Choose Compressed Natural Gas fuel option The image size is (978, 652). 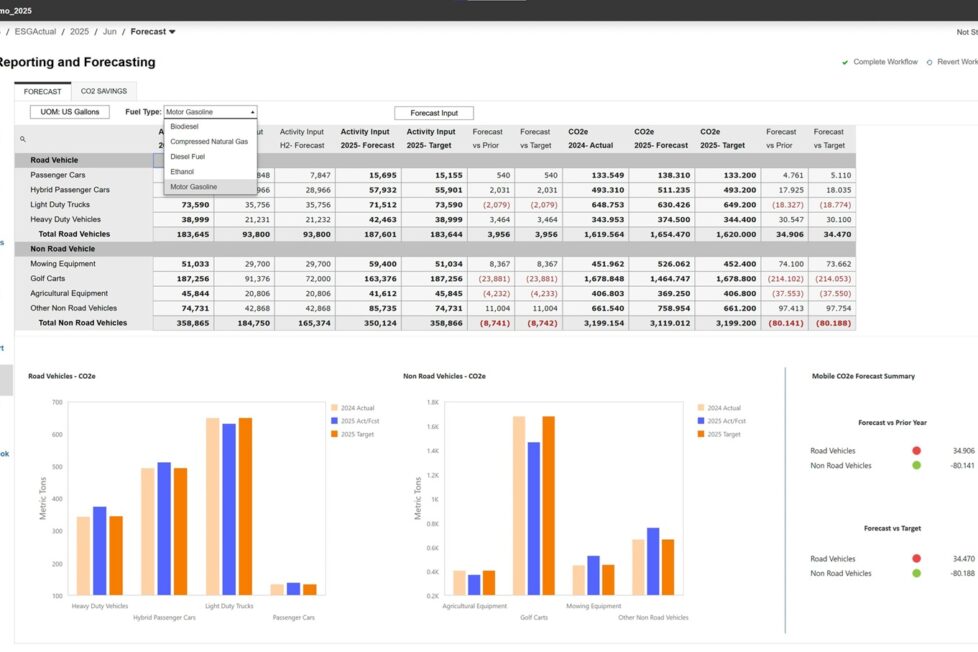click(209, 142)
